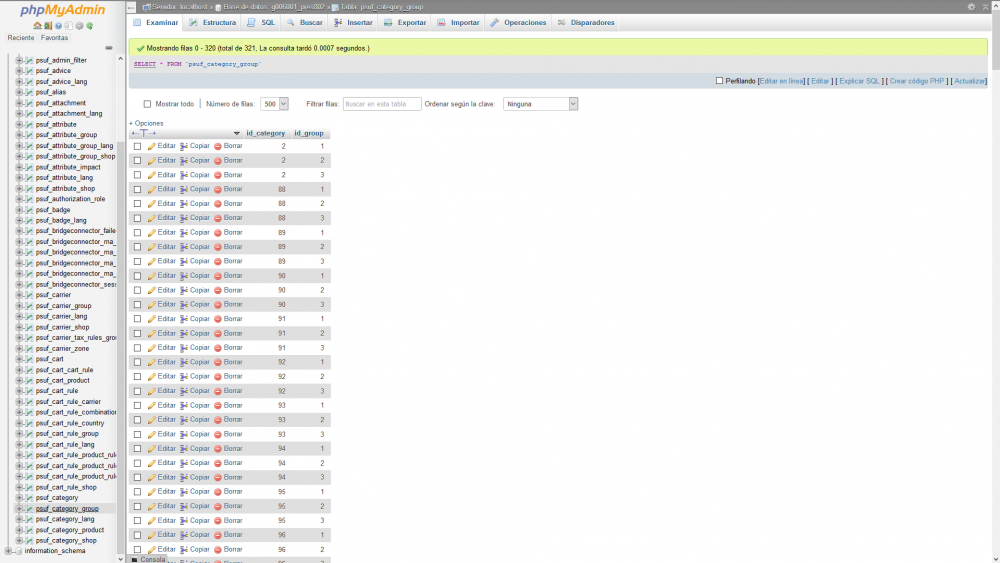Viewport: 1000px width, 563px height.
Task: Reload the navigation panel with green icon
Action: tap(90, 26)
